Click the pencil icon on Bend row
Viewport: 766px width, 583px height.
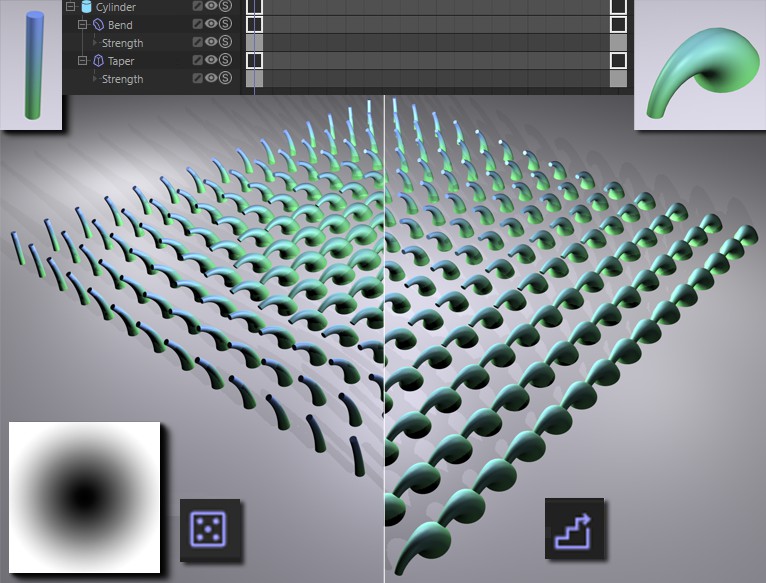[197, 24]
